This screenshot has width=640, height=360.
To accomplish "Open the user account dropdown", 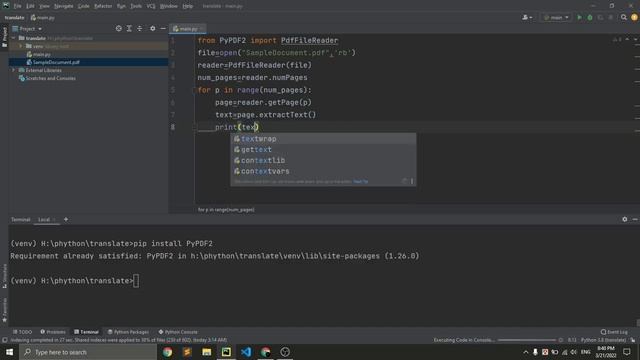I will 527,18.
